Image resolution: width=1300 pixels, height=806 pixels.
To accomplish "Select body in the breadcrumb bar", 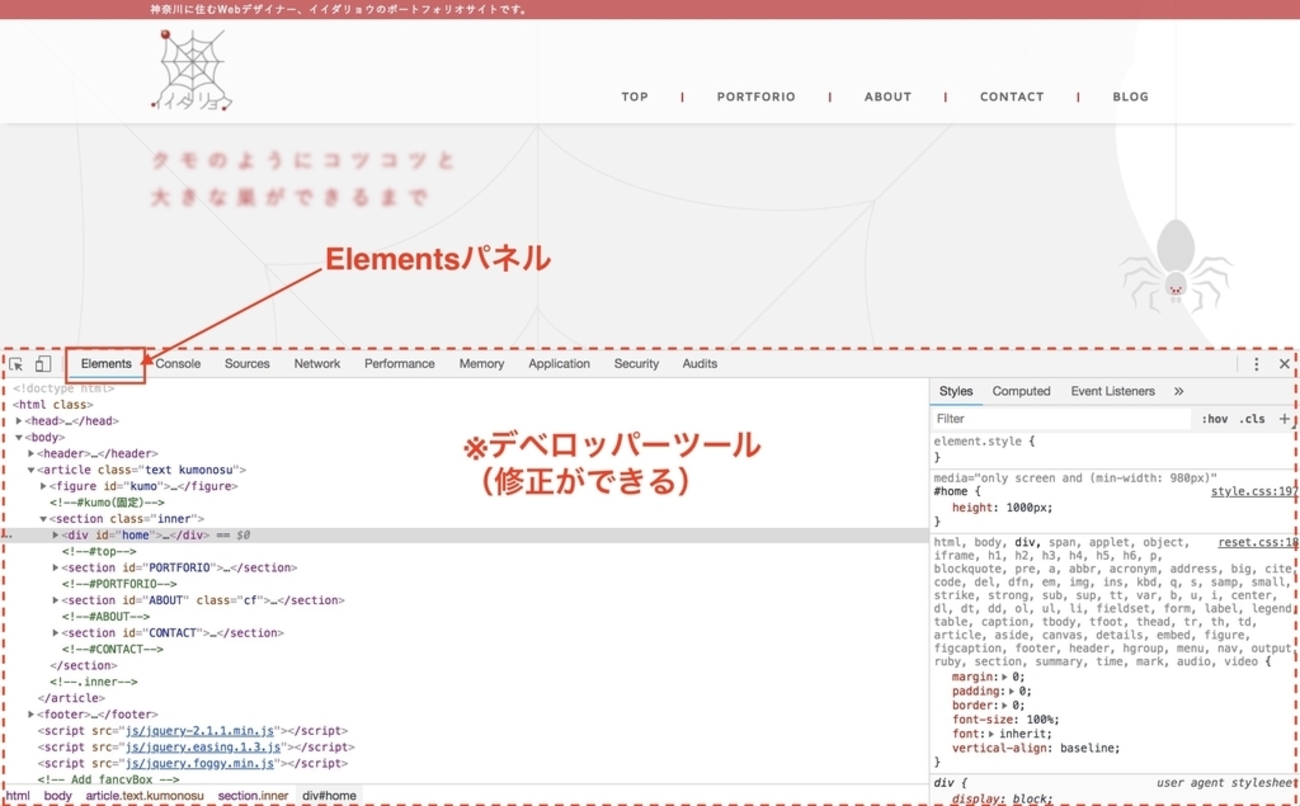I will pos(58,795).
